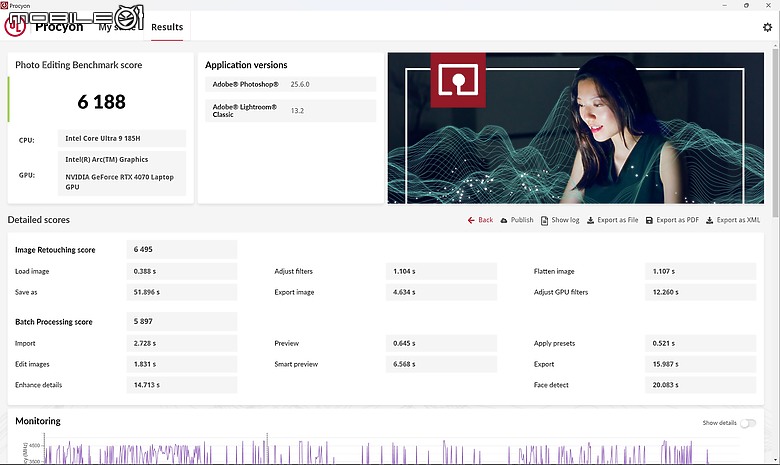Click the Monitoring heading
The height and width of the screenshot is (465, 780).
click(x=38, y=421)
